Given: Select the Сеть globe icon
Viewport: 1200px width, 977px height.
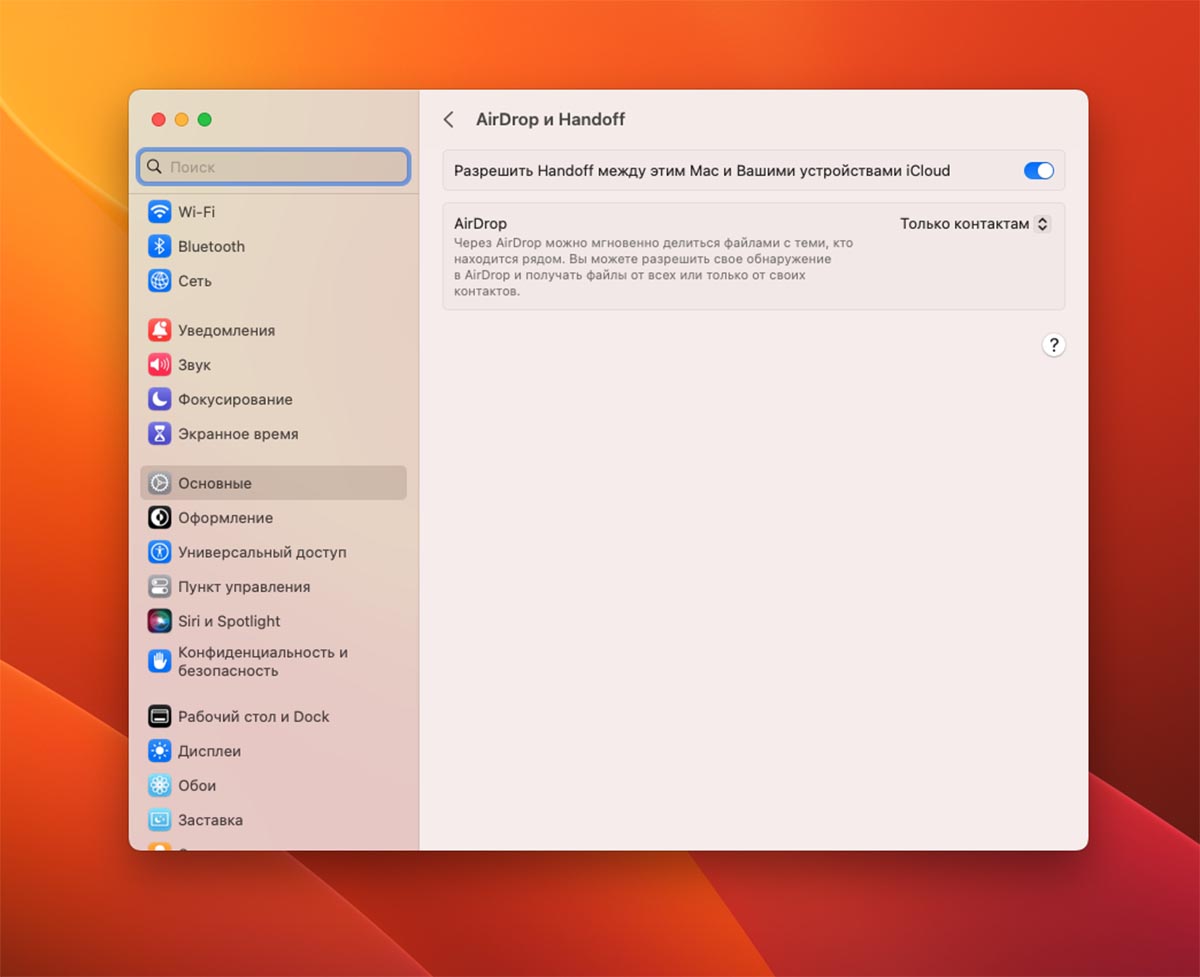Looking at the screenshot, I should click(160, 281).
